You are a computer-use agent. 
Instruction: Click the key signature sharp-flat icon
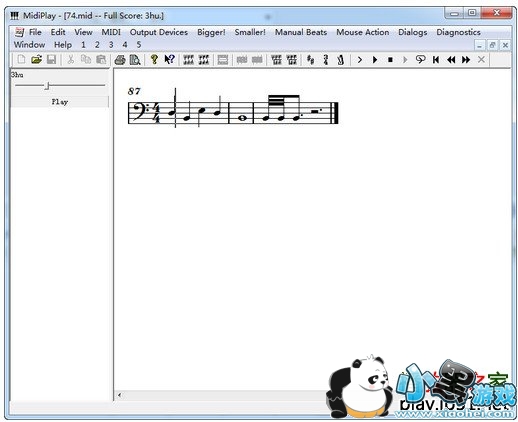(310, 60)
